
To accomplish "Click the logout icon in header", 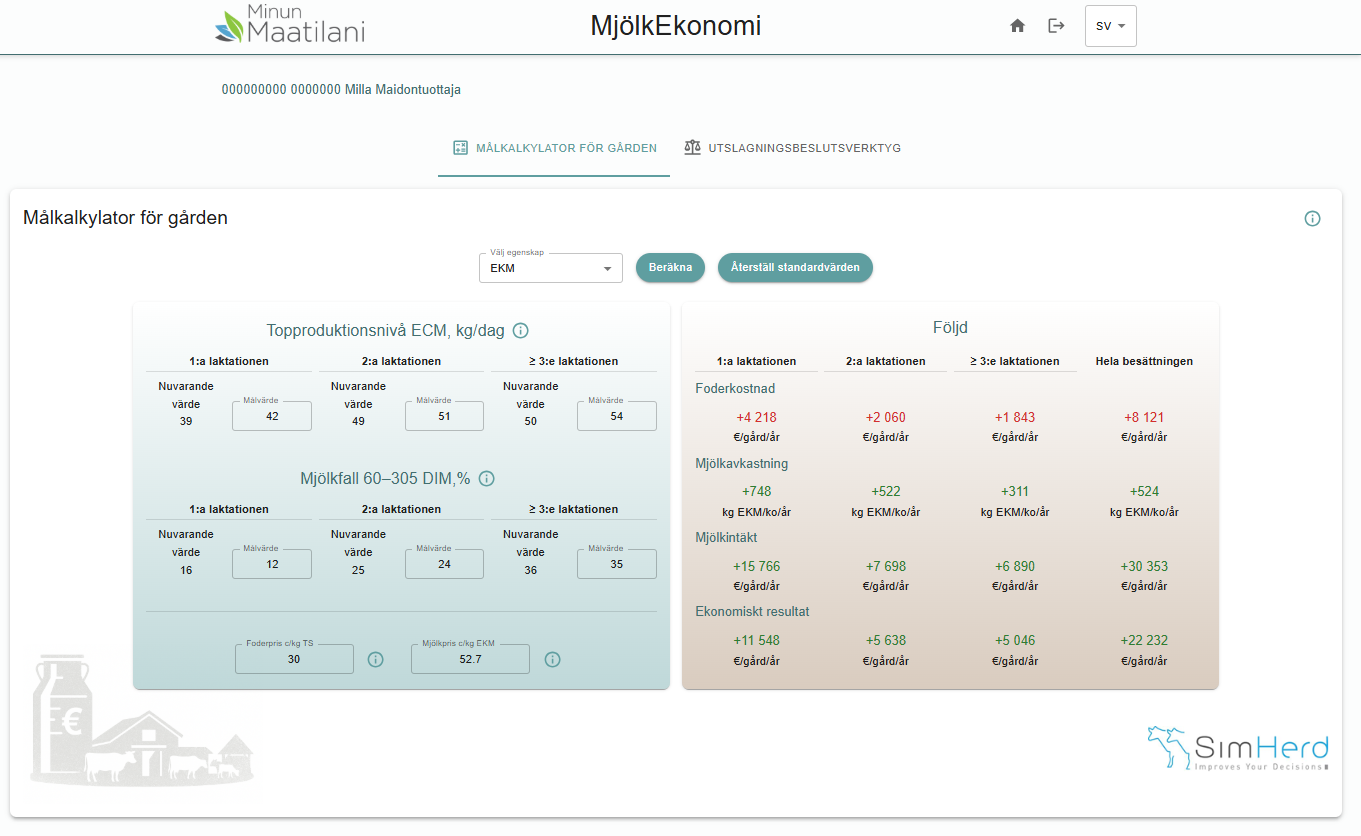I will point(1056,26).
